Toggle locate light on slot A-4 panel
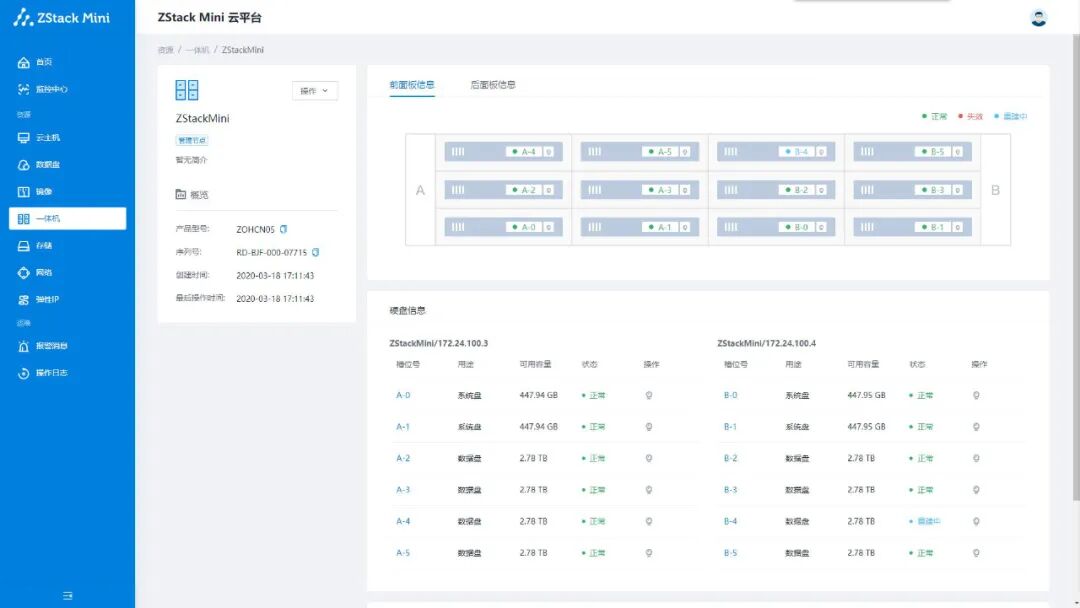 (x=548, y=152)
